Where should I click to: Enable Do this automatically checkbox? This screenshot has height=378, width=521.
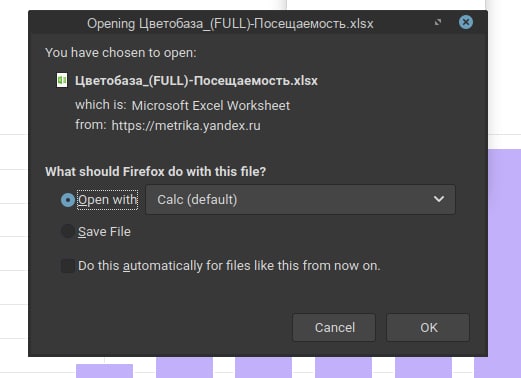tap(68, 266)
